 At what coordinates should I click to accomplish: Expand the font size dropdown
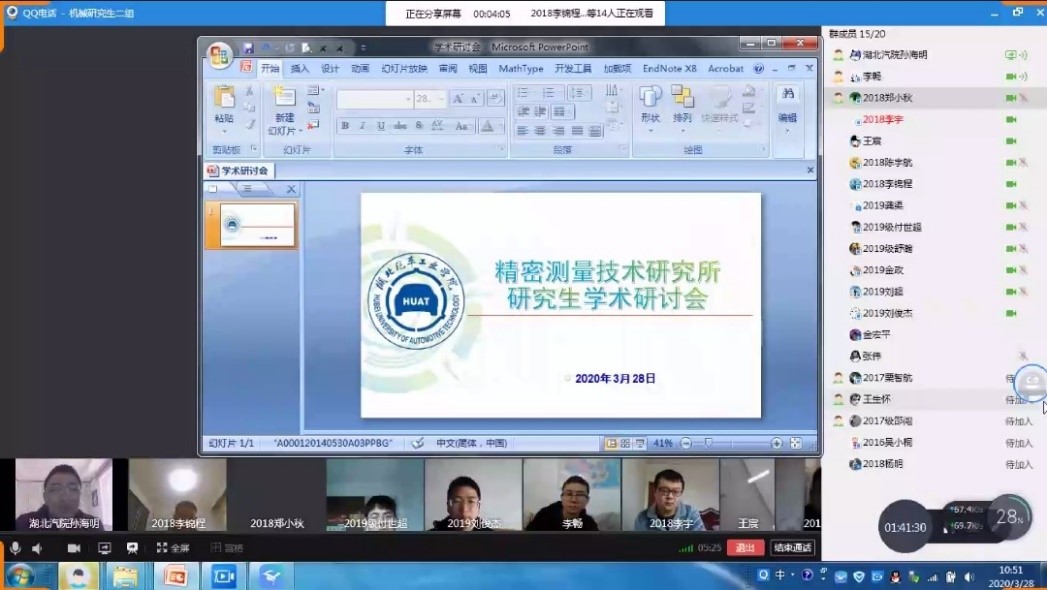441,99
